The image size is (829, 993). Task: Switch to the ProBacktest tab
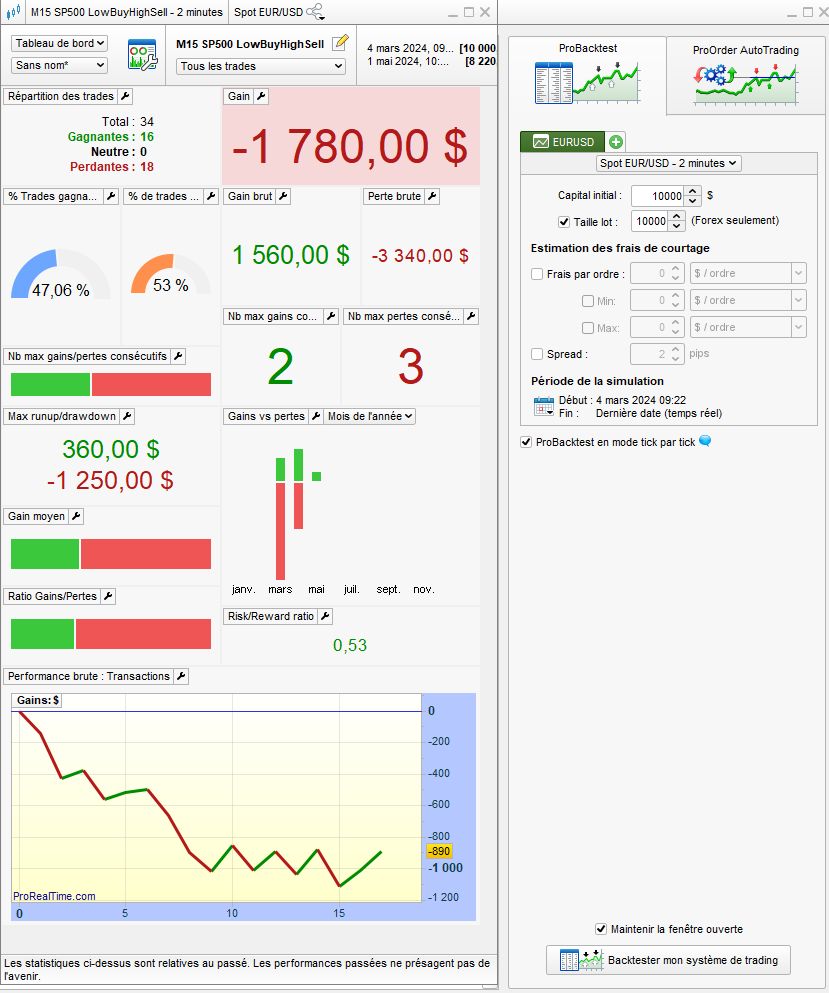(587, 73)
